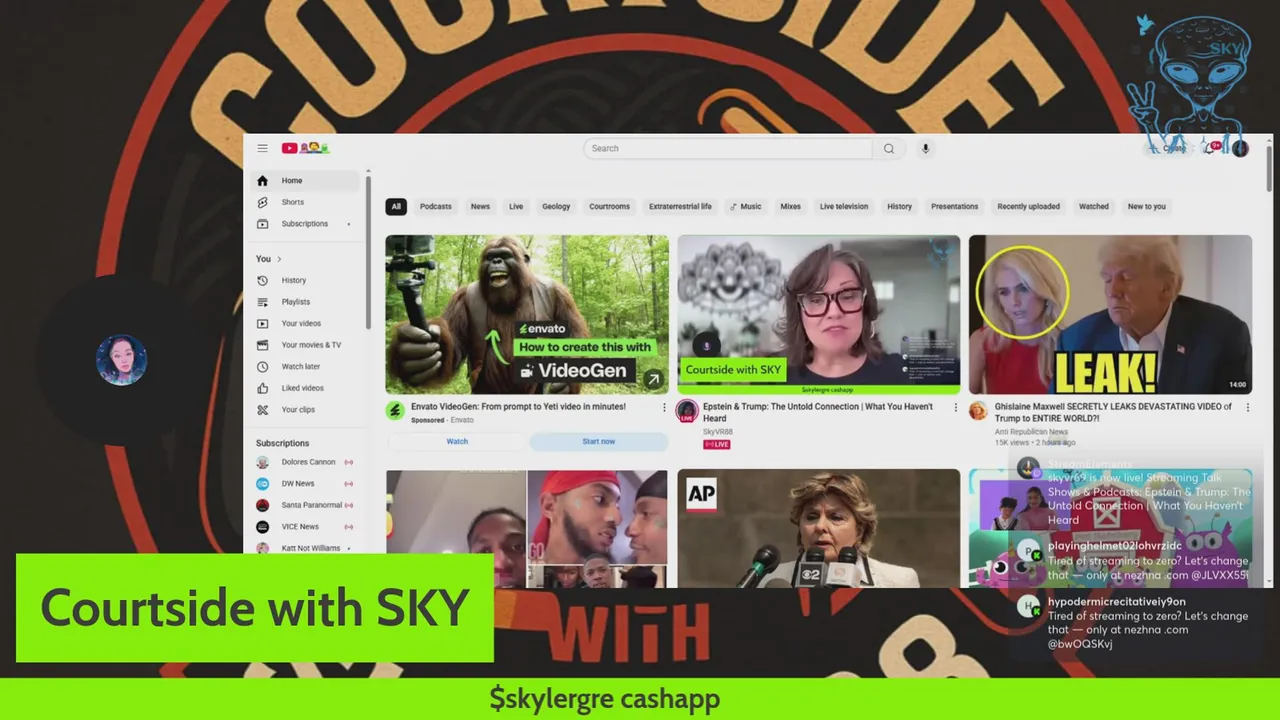Click the YouTube logo
The width and height of the screenshot is (1280, 720).
[306, 148]
